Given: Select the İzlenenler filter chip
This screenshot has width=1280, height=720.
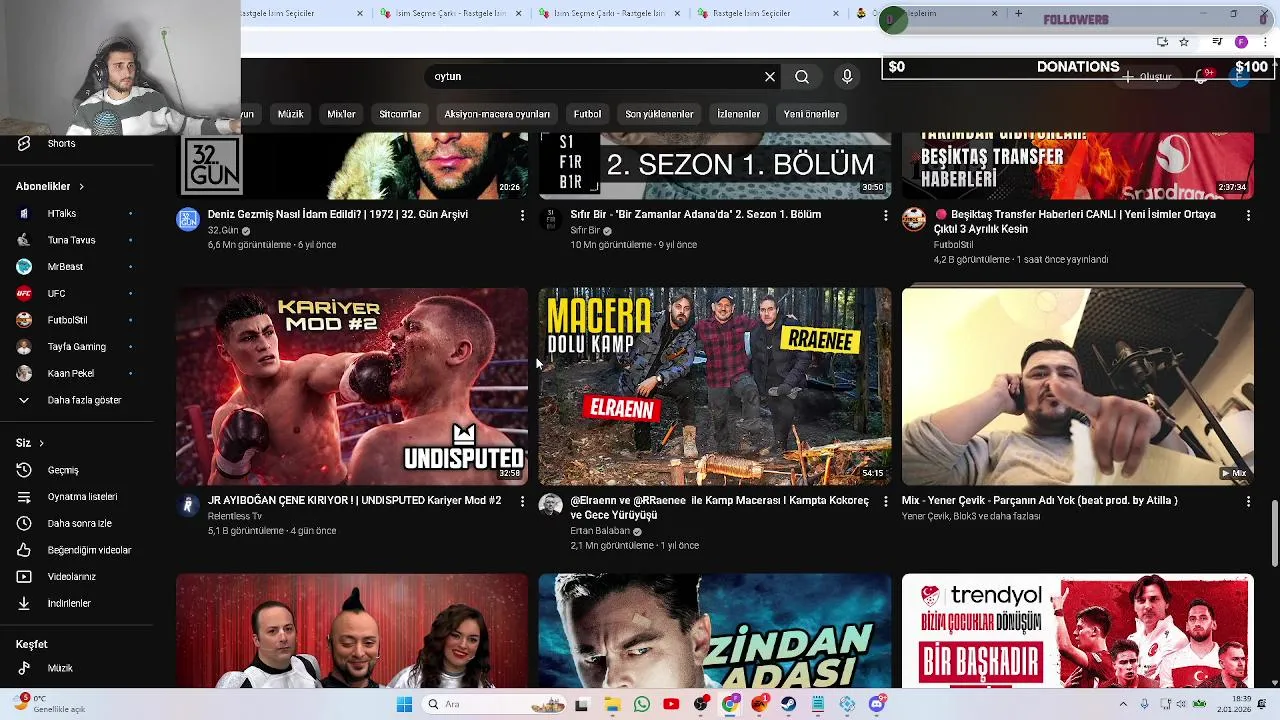Looking at the screenshot, I should 738,114.
